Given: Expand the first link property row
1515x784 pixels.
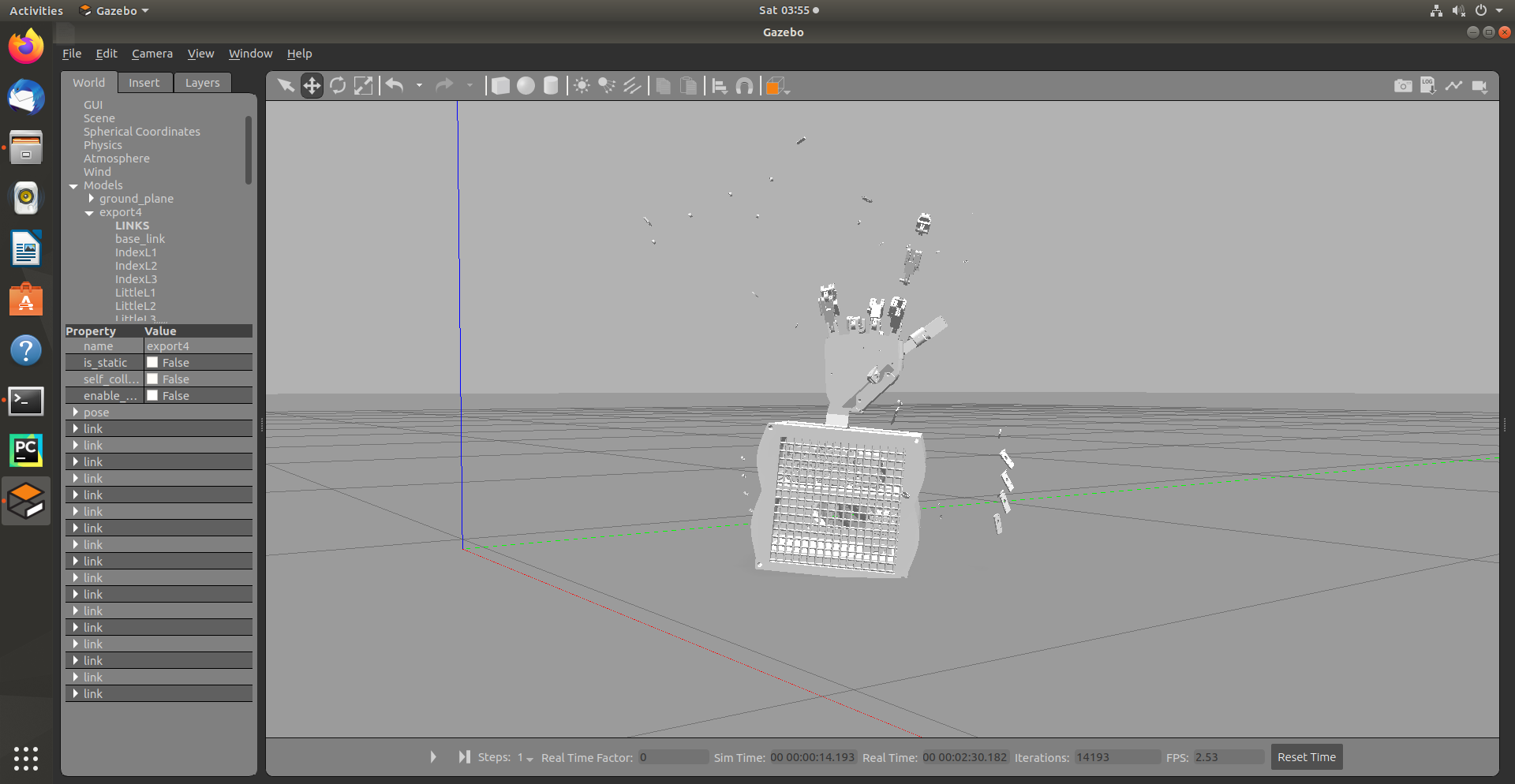Looking at the screenshot, I should click(76, 429).
